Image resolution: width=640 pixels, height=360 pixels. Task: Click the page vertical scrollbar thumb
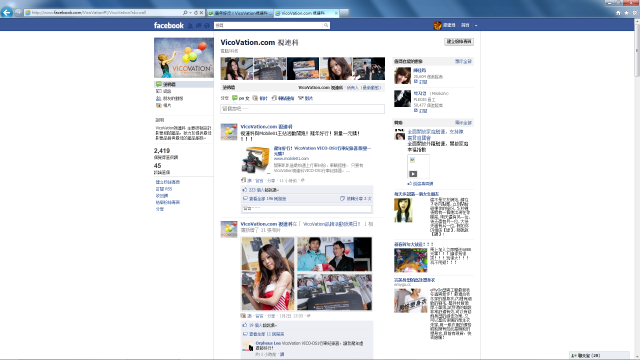click(x=637, y=50)
